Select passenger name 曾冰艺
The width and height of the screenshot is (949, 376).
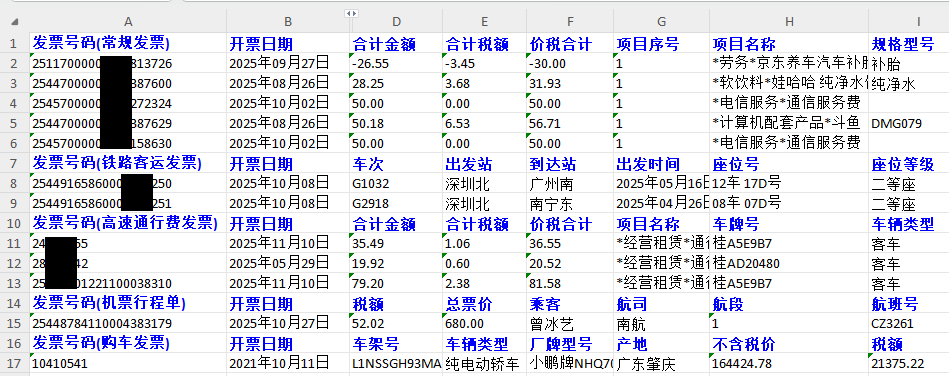tap(570, 323)
